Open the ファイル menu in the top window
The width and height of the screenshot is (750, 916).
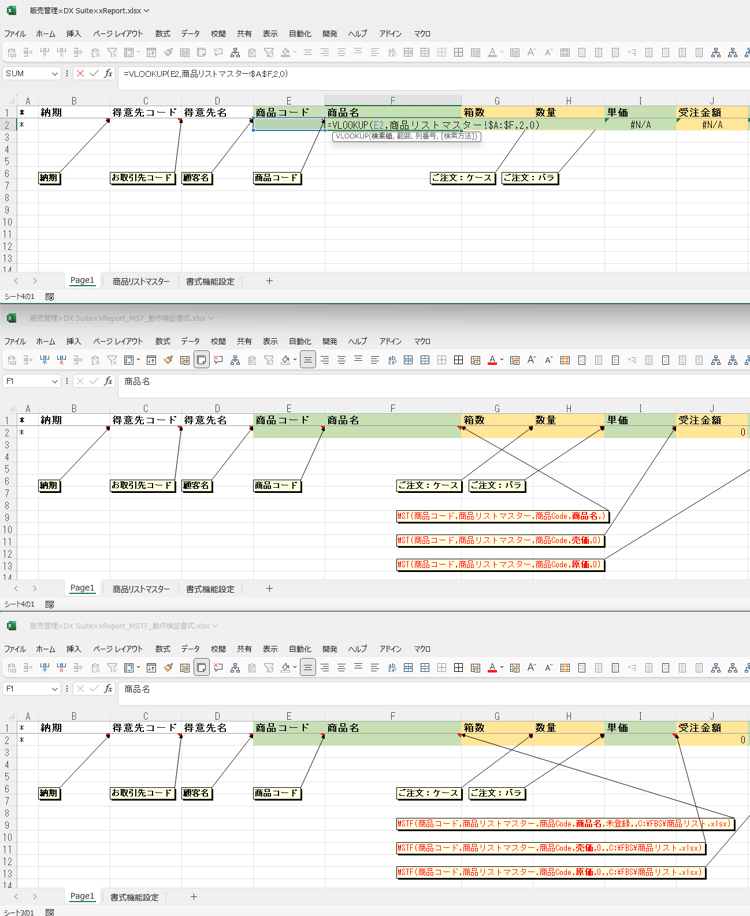pos(15,34)
